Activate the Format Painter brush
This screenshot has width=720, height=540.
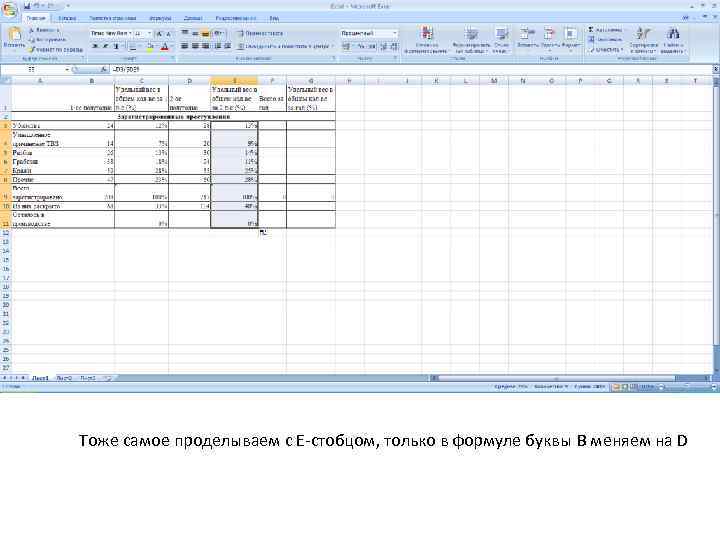55,49
